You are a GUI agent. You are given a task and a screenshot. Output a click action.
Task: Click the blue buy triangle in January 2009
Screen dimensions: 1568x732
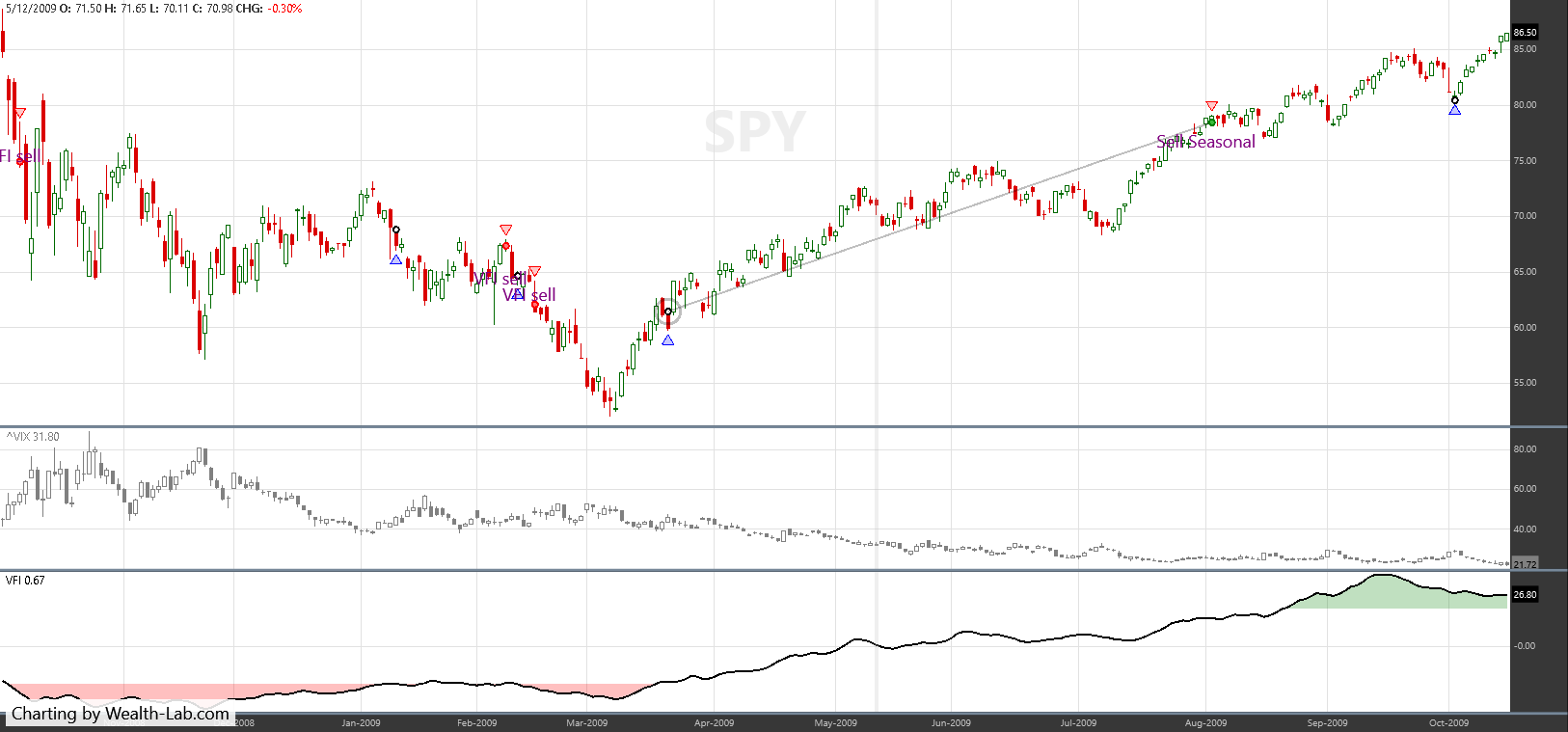[x=395, y=259]
